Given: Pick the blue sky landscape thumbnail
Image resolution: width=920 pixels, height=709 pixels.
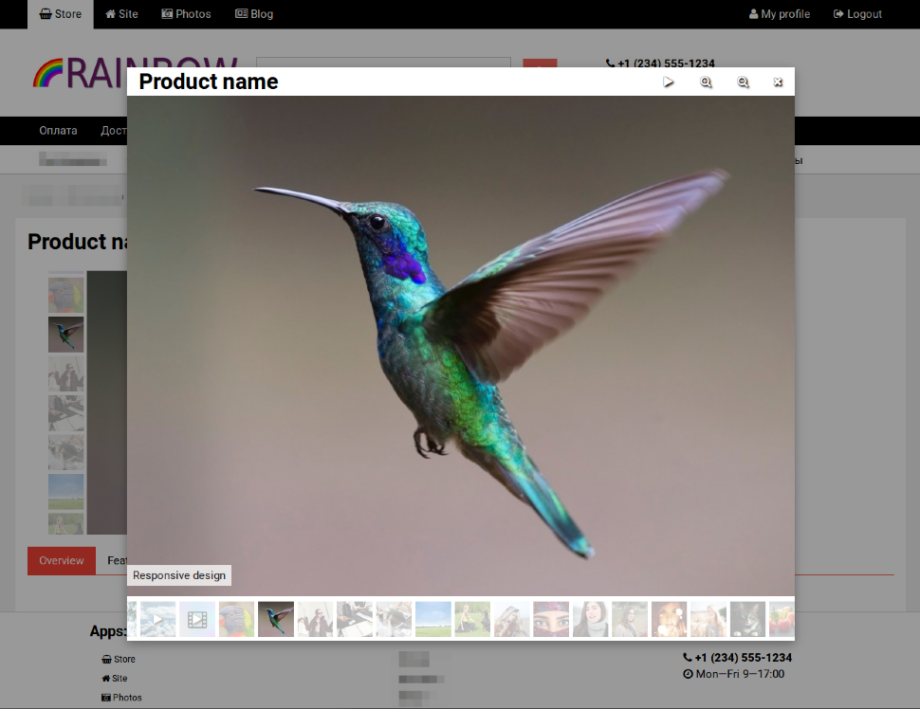Looking at the screenshot, I should point(433,620).
